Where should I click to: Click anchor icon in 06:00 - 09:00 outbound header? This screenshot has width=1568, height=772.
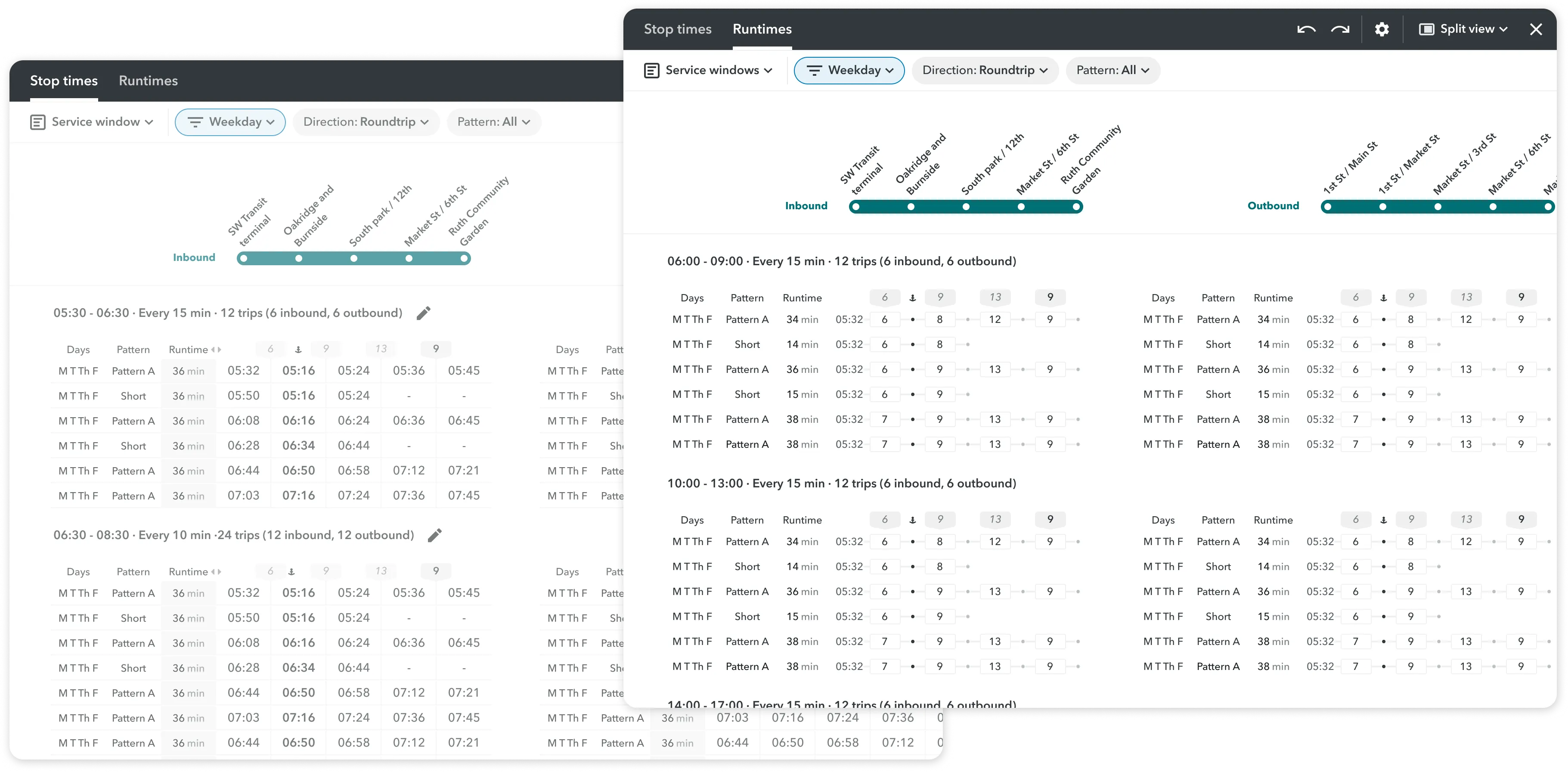(x=1384, y=298)
